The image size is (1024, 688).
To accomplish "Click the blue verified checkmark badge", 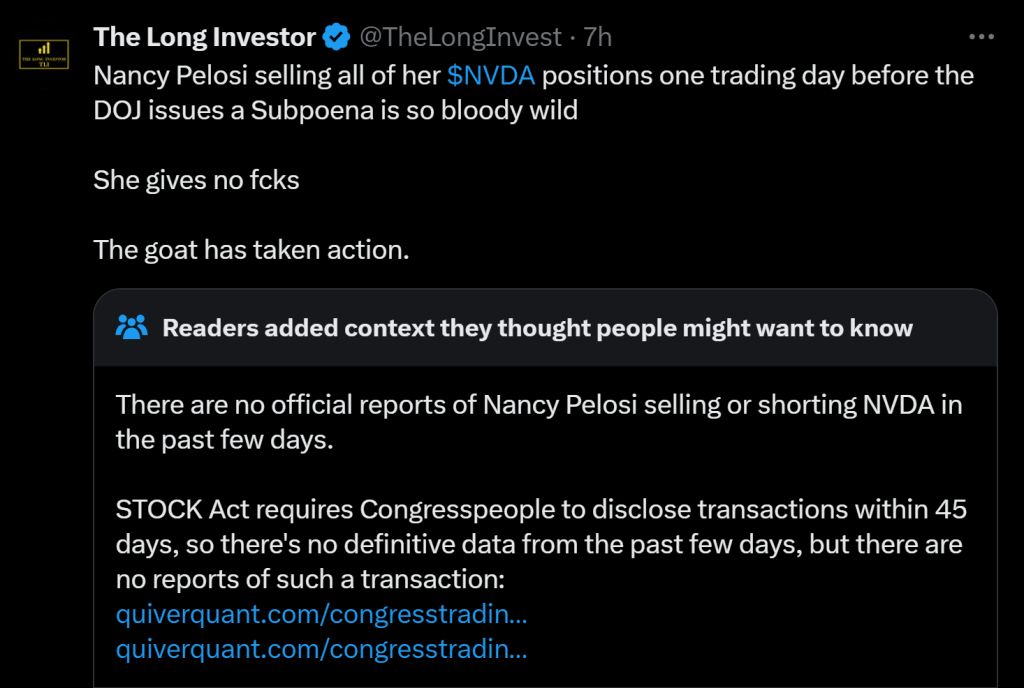I will click(x=336, y=38).
